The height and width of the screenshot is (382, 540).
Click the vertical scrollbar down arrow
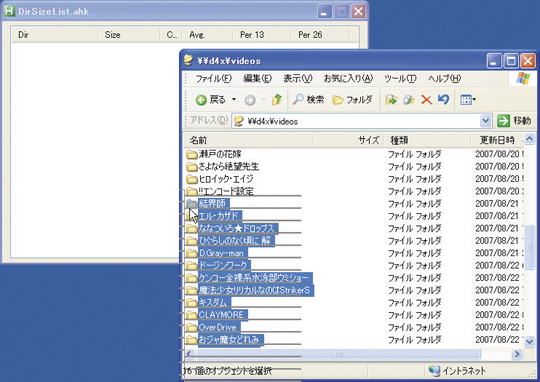click(x=530, y=341)
